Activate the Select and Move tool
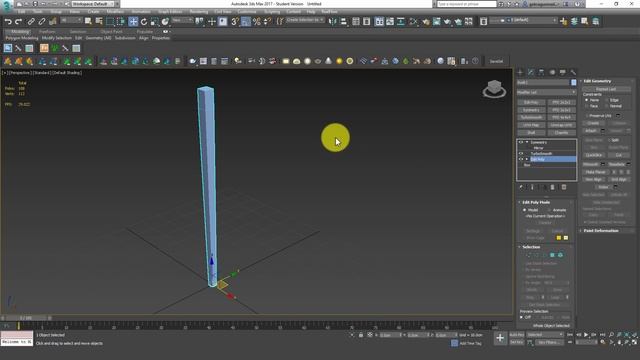This screenshot has height=360, width=640. coord(133,22)
